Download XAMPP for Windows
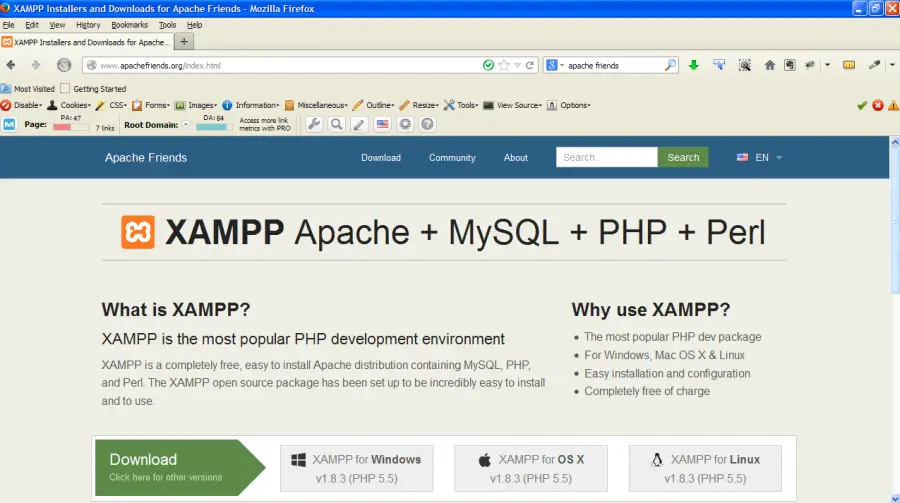 356,469
